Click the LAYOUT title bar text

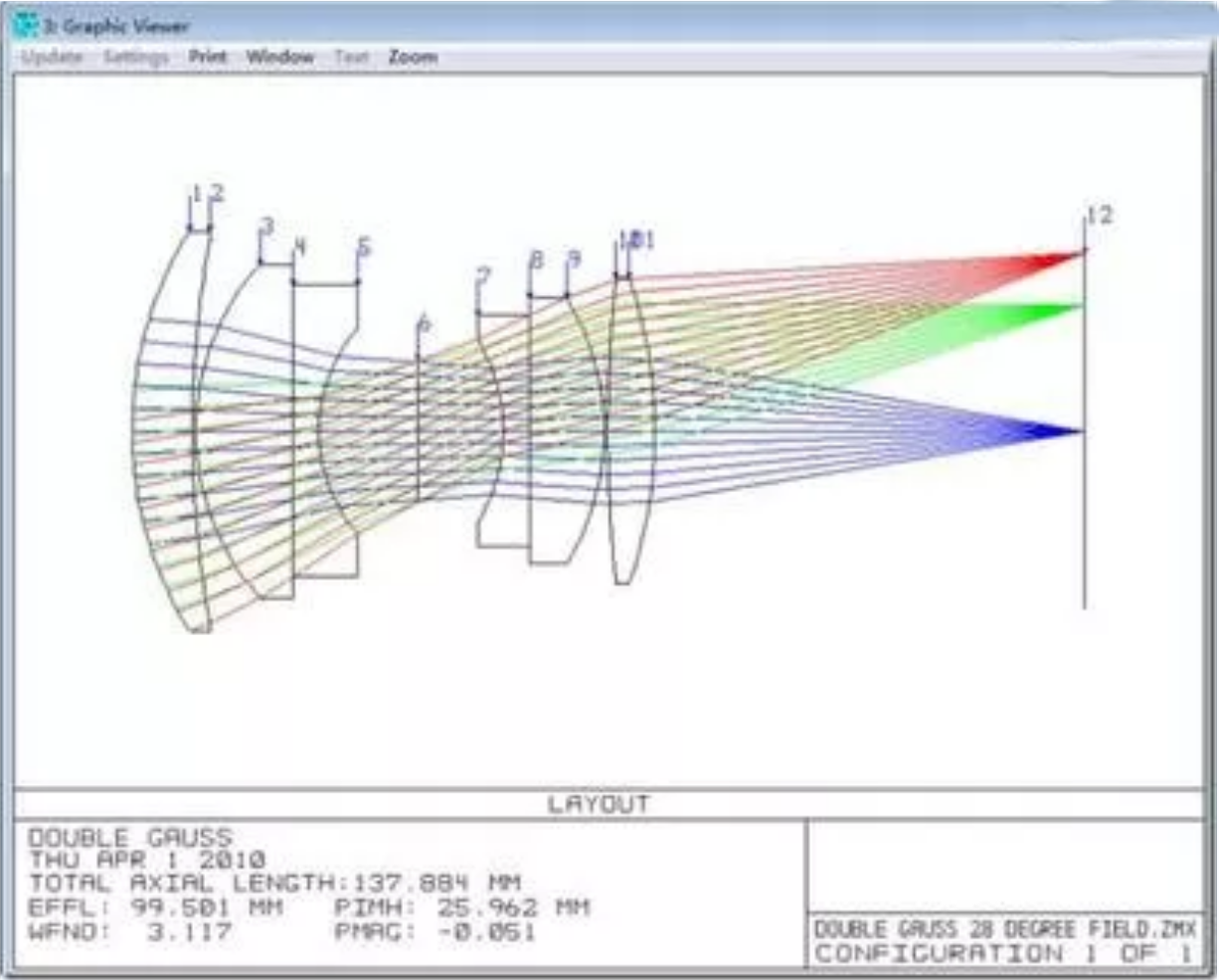[598, 804]
